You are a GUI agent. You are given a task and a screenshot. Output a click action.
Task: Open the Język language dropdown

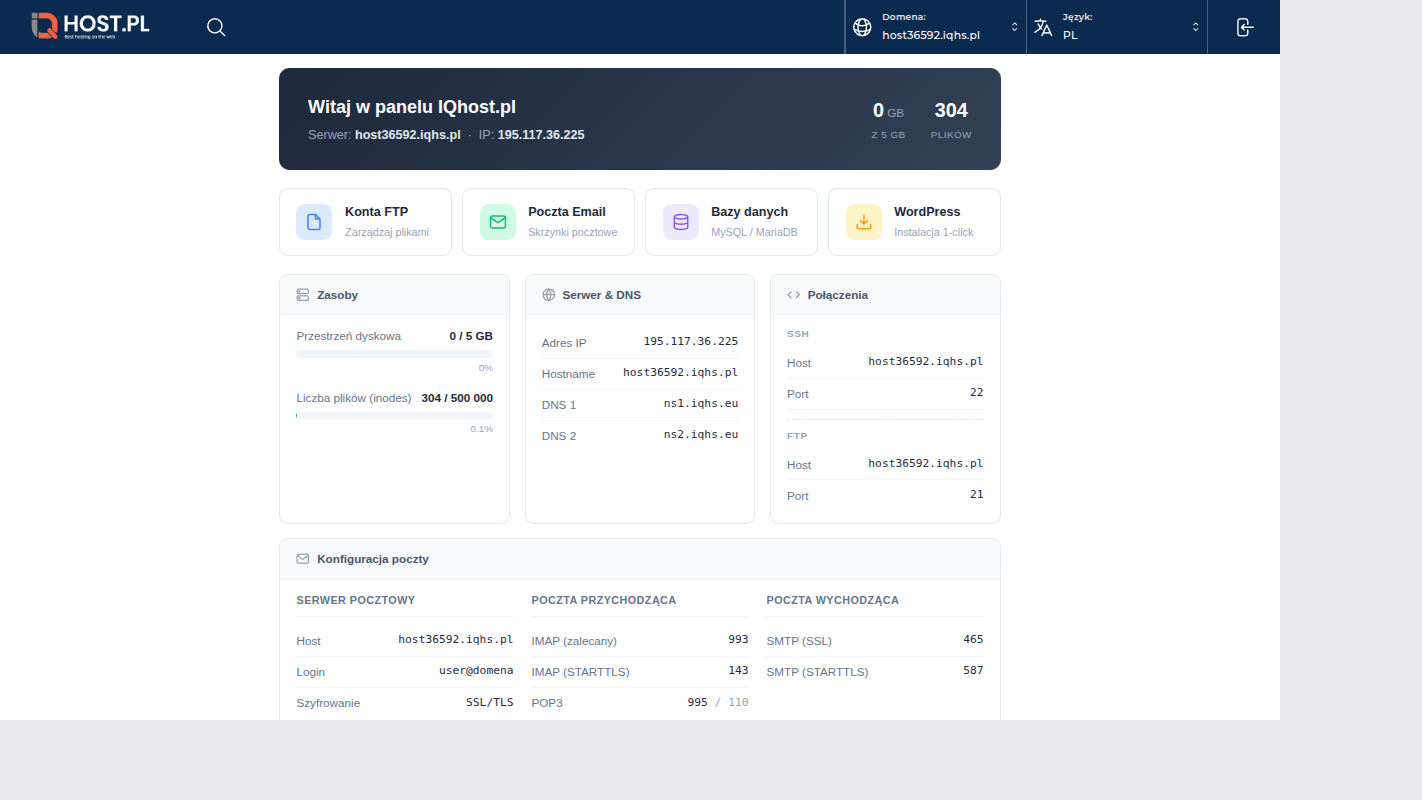click(x=1117, y=27)
